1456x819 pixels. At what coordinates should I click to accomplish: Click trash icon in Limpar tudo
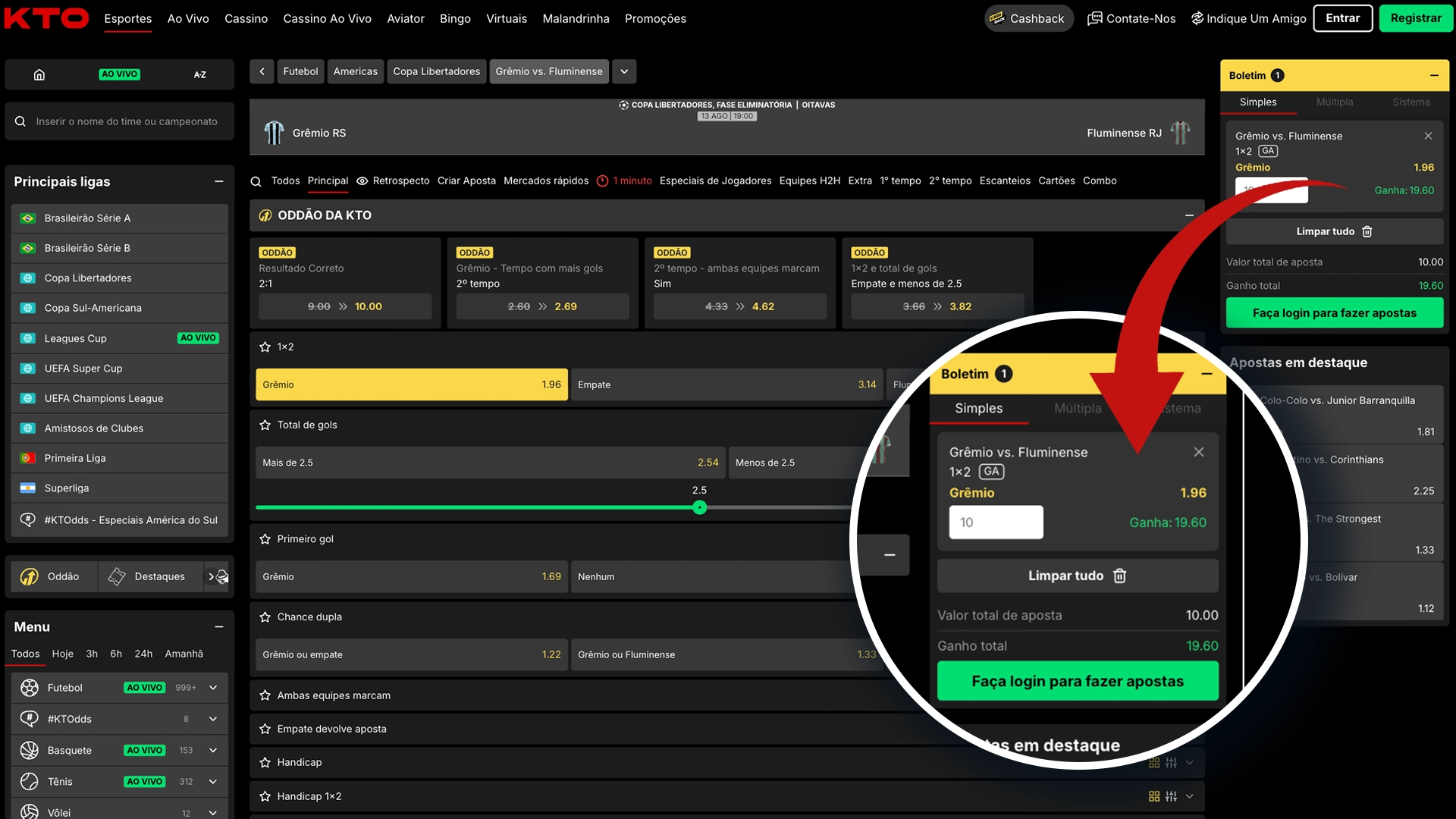click(x=1367, y=231)
